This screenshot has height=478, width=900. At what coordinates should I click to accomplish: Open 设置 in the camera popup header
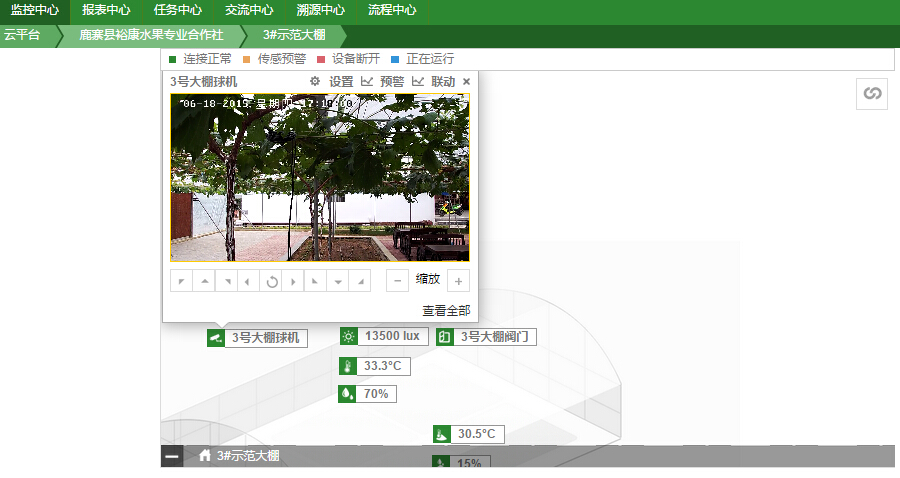(x=333, y=81)
